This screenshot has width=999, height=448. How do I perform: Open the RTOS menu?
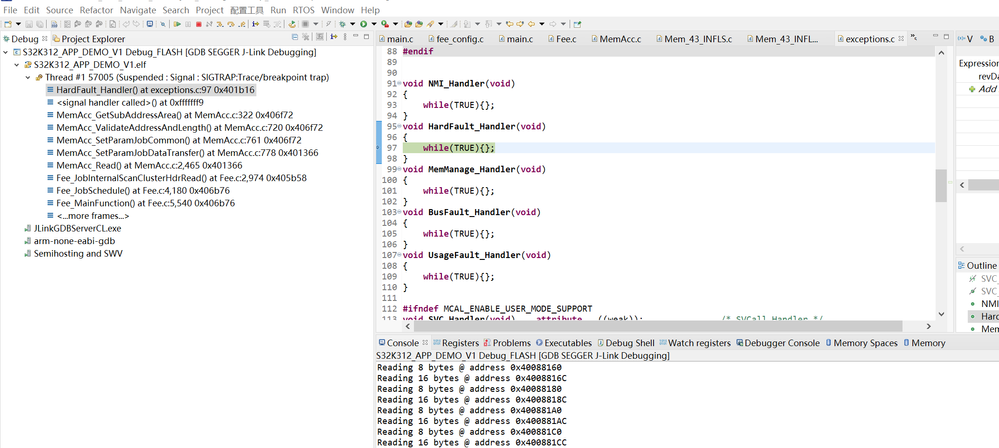(x=304, y=10)
